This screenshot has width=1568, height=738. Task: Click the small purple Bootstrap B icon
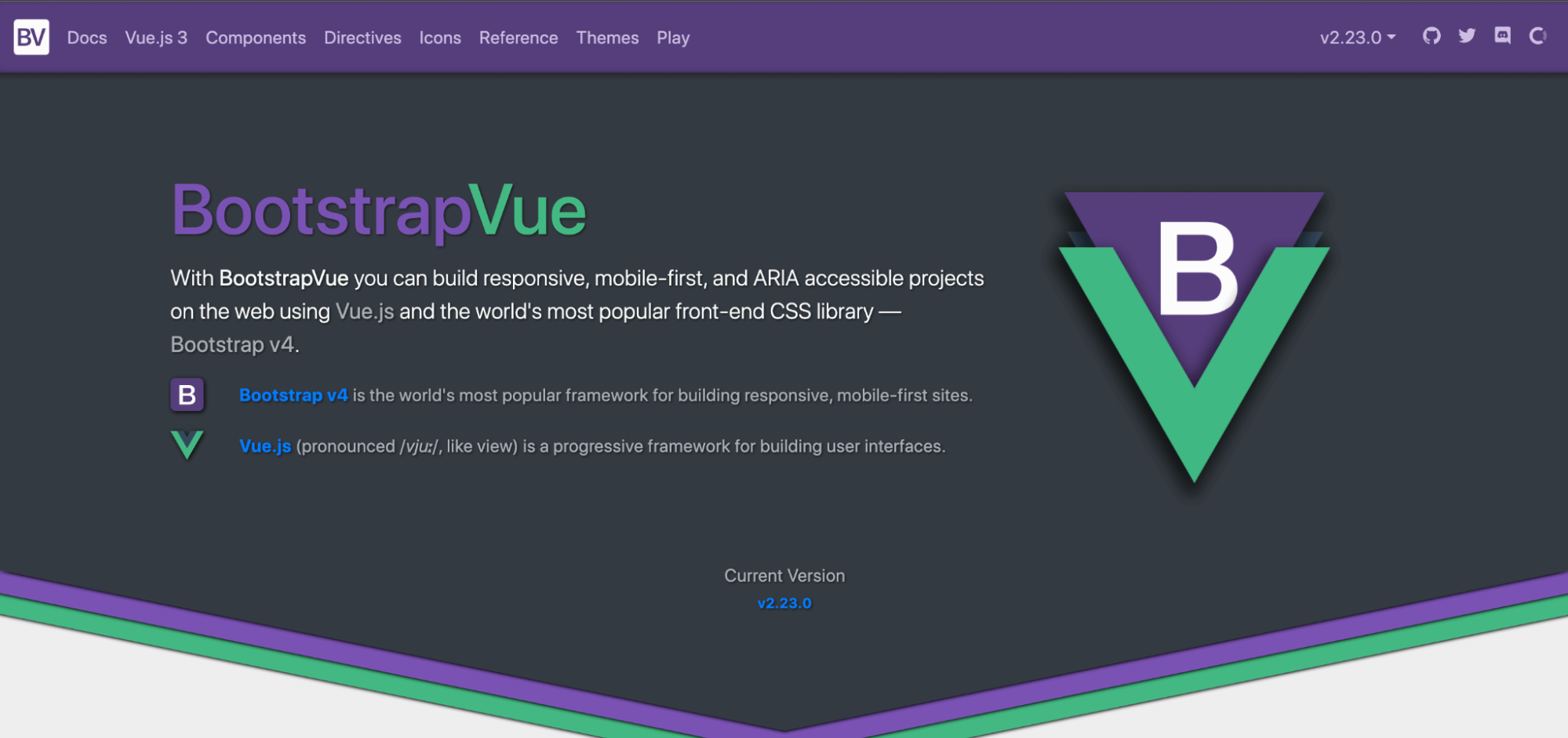(187, 395)
